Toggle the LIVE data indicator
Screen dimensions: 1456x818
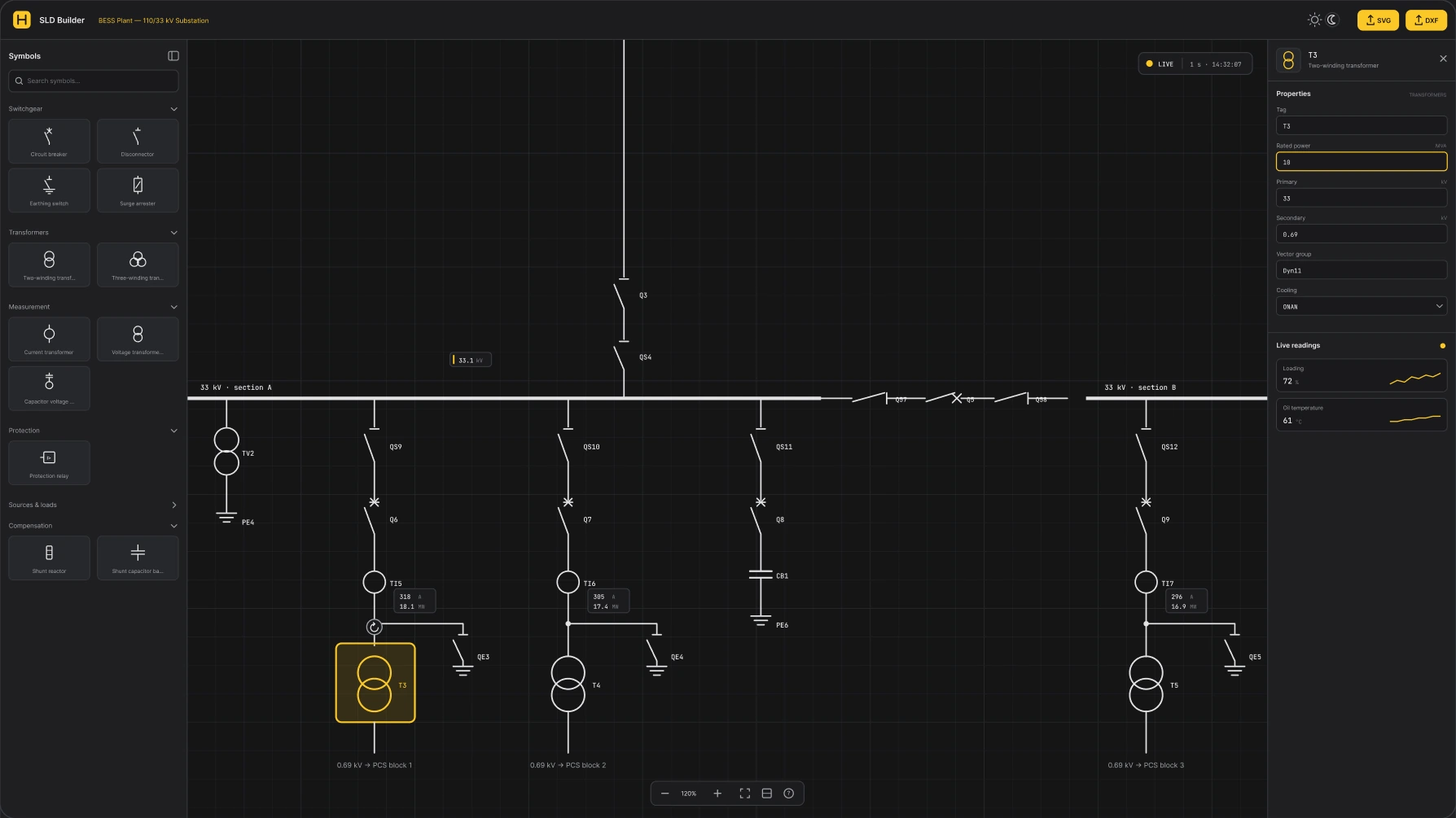[x=1160, y=63]
